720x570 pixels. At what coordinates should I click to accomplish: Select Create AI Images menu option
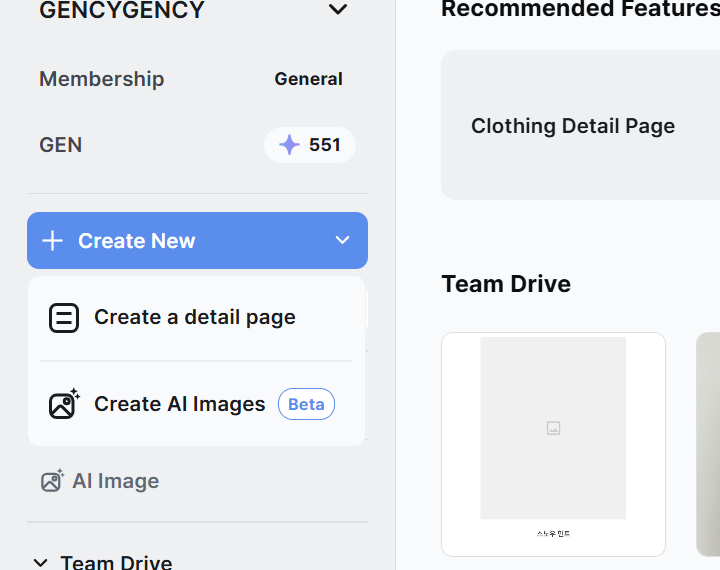pyautogui.click(x=197, y=404)
